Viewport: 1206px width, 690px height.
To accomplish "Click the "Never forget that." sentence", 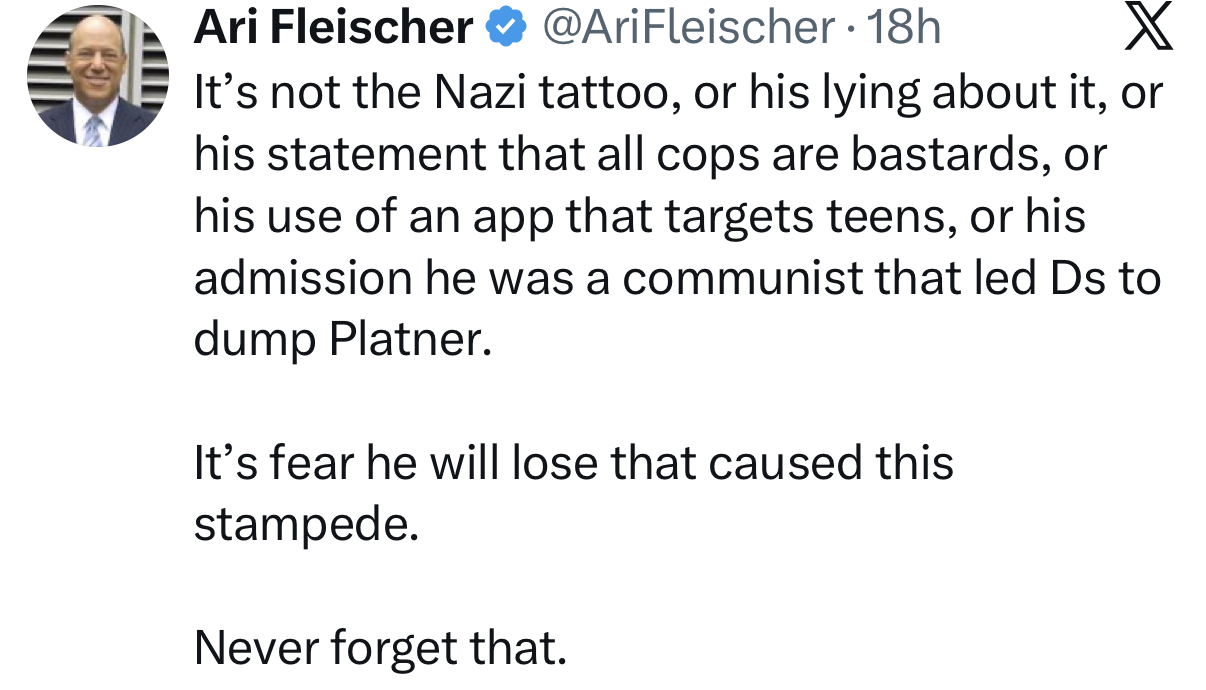I will 381,648.
